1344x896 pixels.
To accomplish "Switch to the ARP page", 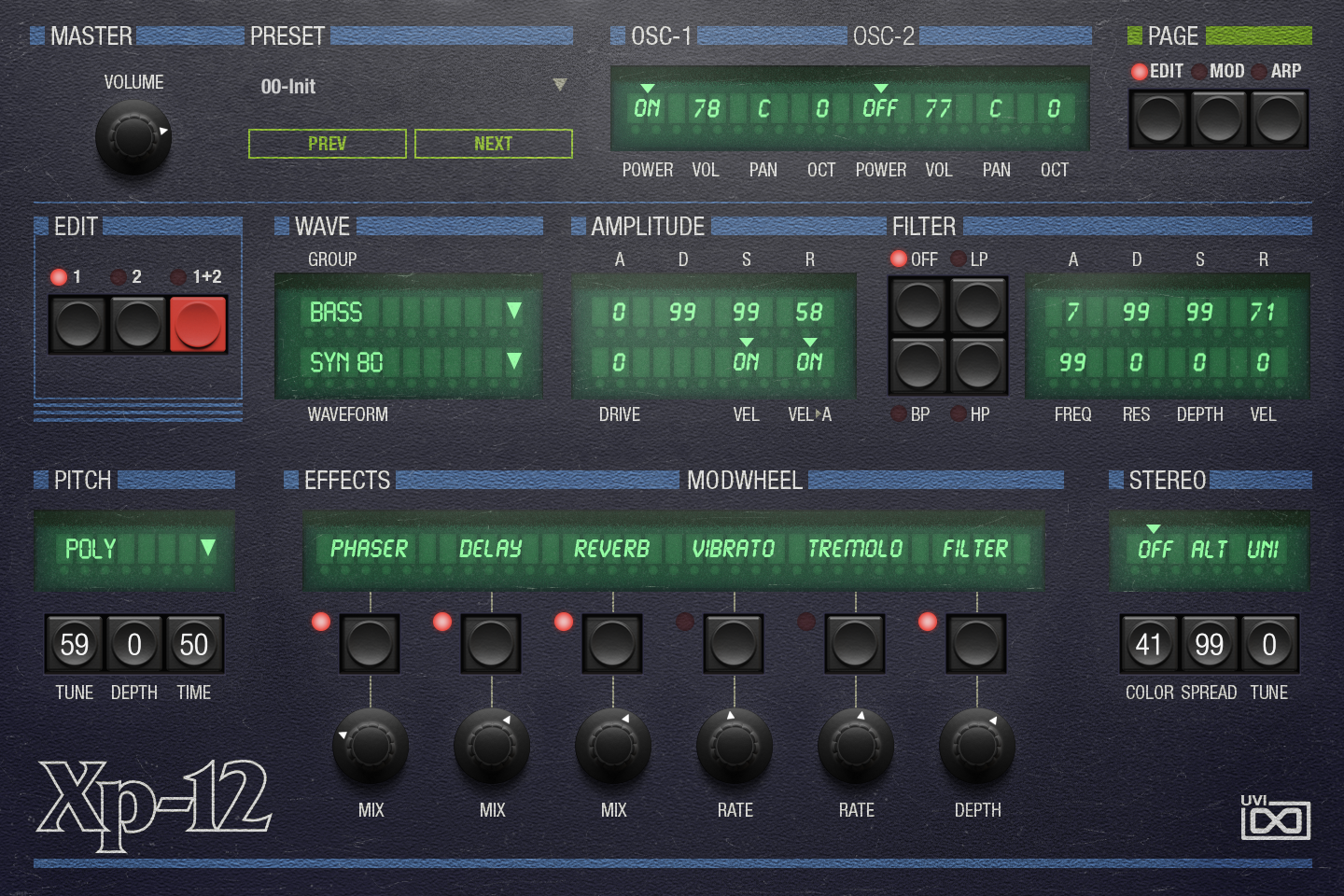I will tap(1280, 119).
